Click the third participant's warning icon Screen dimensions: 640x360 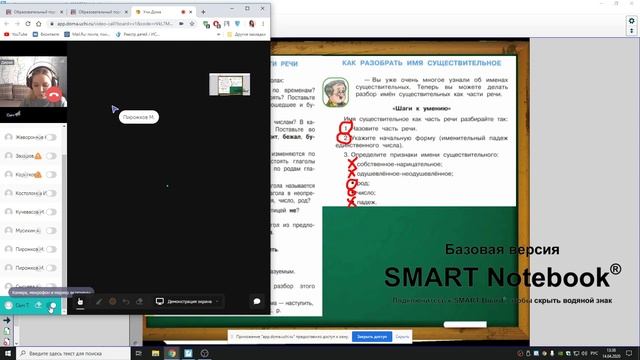point(38,175)
